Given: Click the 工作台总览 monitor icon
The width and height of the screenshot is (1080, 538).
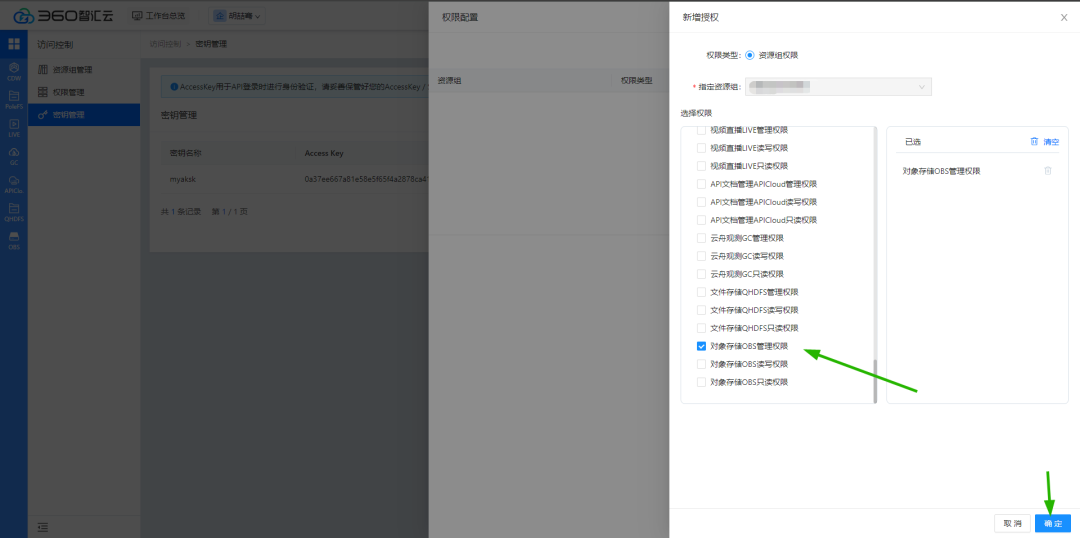Looking at the screenshot, I should point(136,15).
